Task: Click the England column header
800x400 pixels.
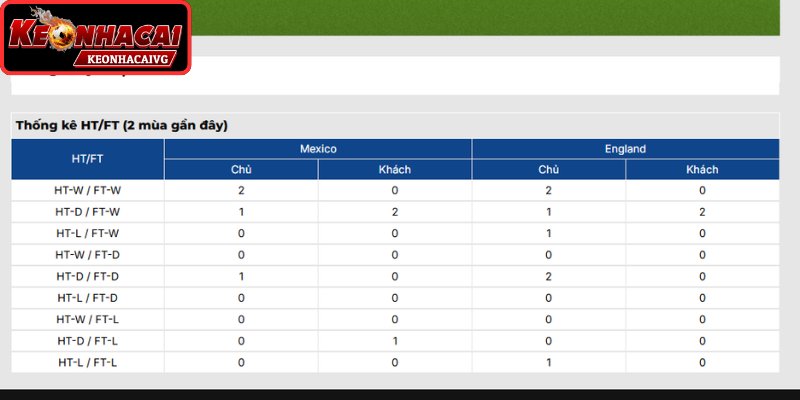Action: 626,149
